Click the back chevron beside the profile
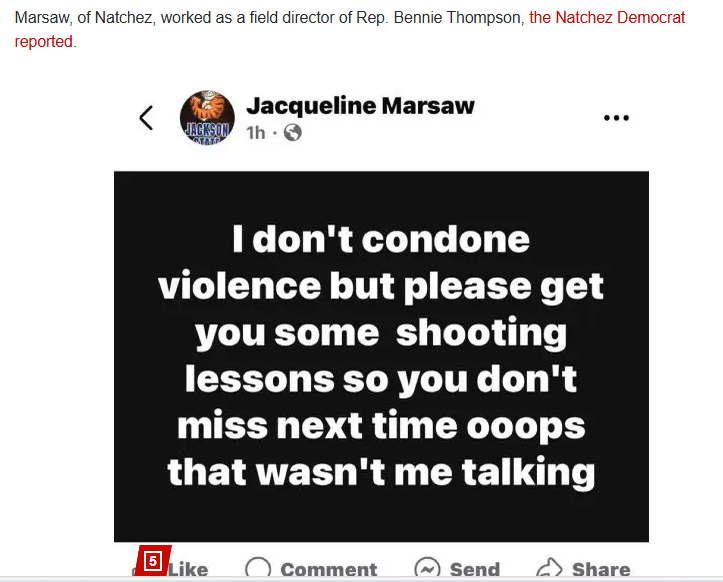This screenshot has width=723, height=582. 146,118
